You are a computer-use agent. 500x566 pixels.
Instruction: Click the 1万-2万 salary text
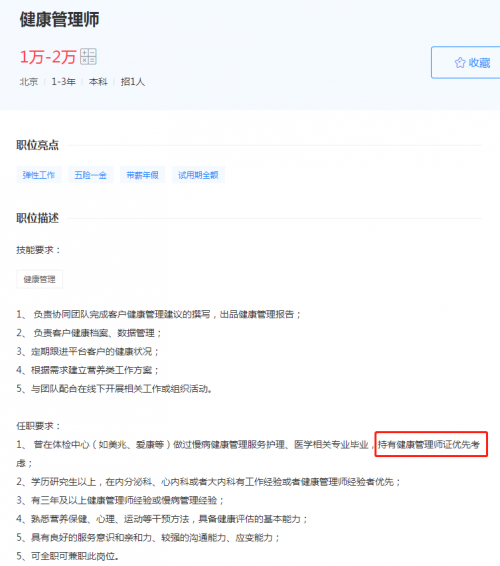pos(48,57)
